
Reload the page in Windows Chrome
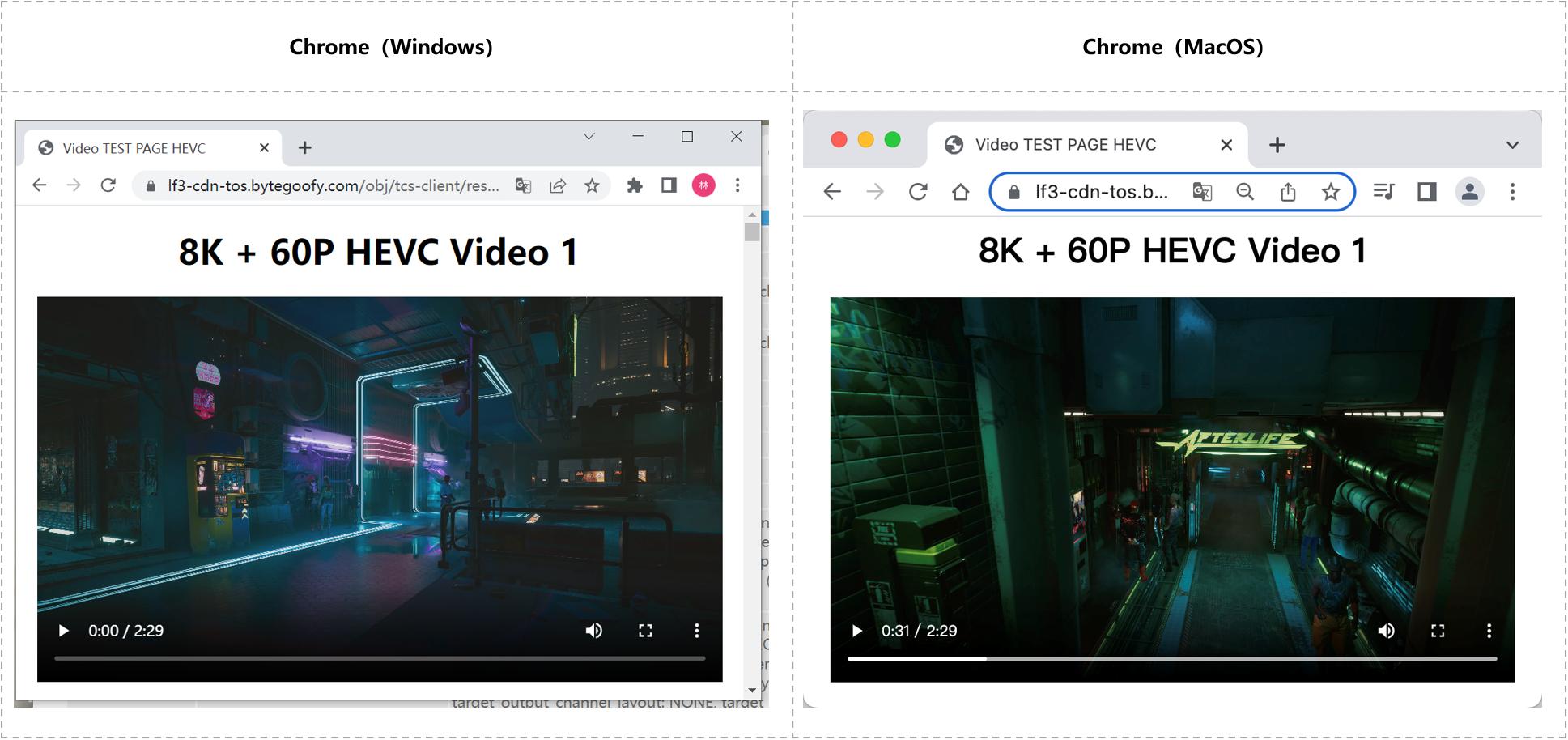108,185
